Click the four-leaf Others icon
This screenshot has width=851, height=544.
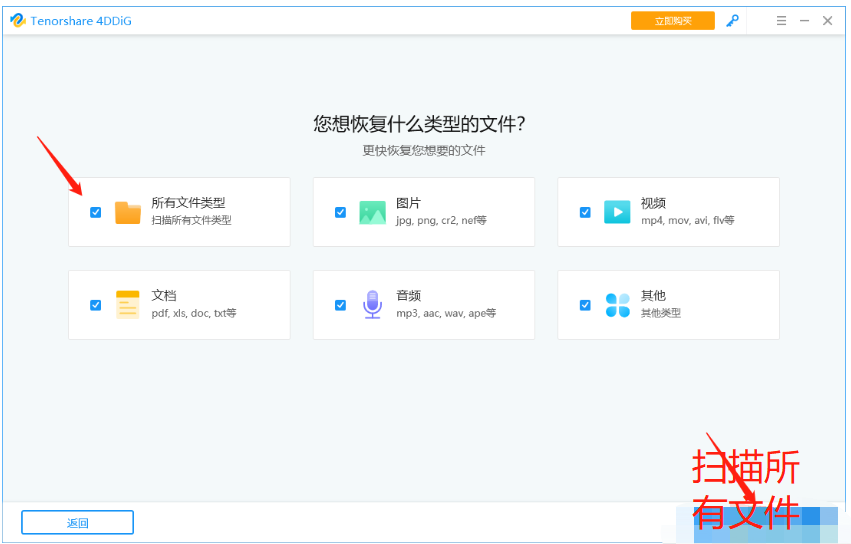point(617,305)
